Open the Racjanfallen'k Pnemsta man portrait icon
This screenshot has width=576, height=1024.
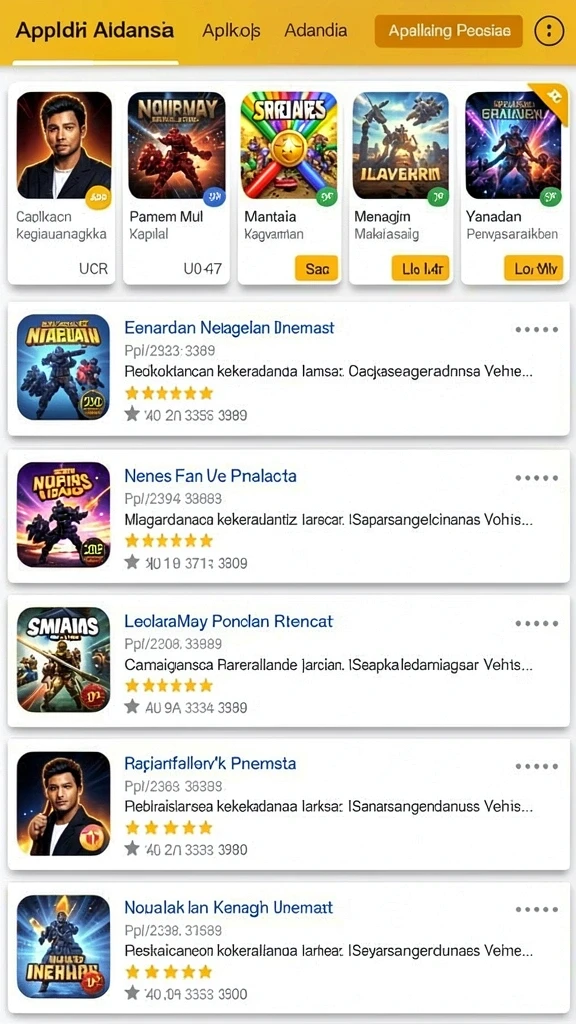[63, 803]
